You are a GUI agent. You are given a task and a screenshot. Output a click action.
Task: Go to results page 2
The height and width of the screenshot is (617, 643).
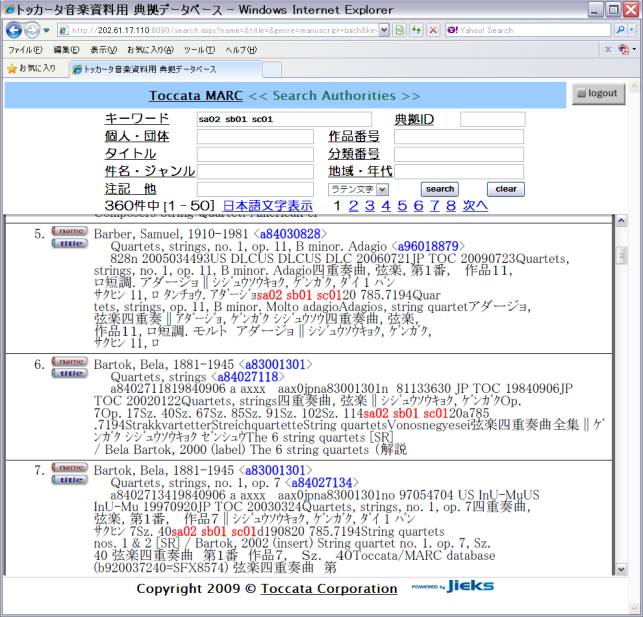coord(353,205)
